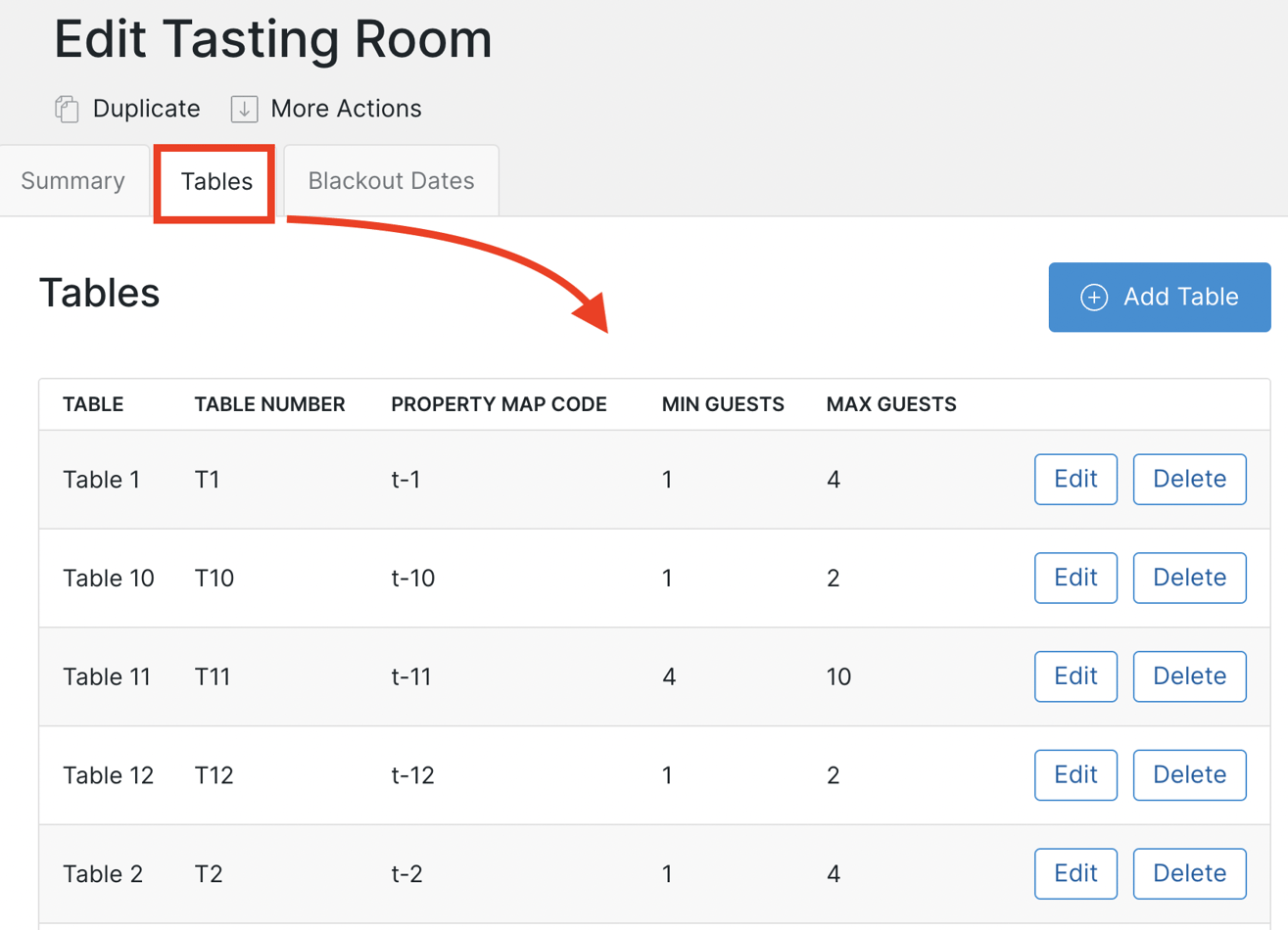Delete Table 2 row

pos(1189,873)
